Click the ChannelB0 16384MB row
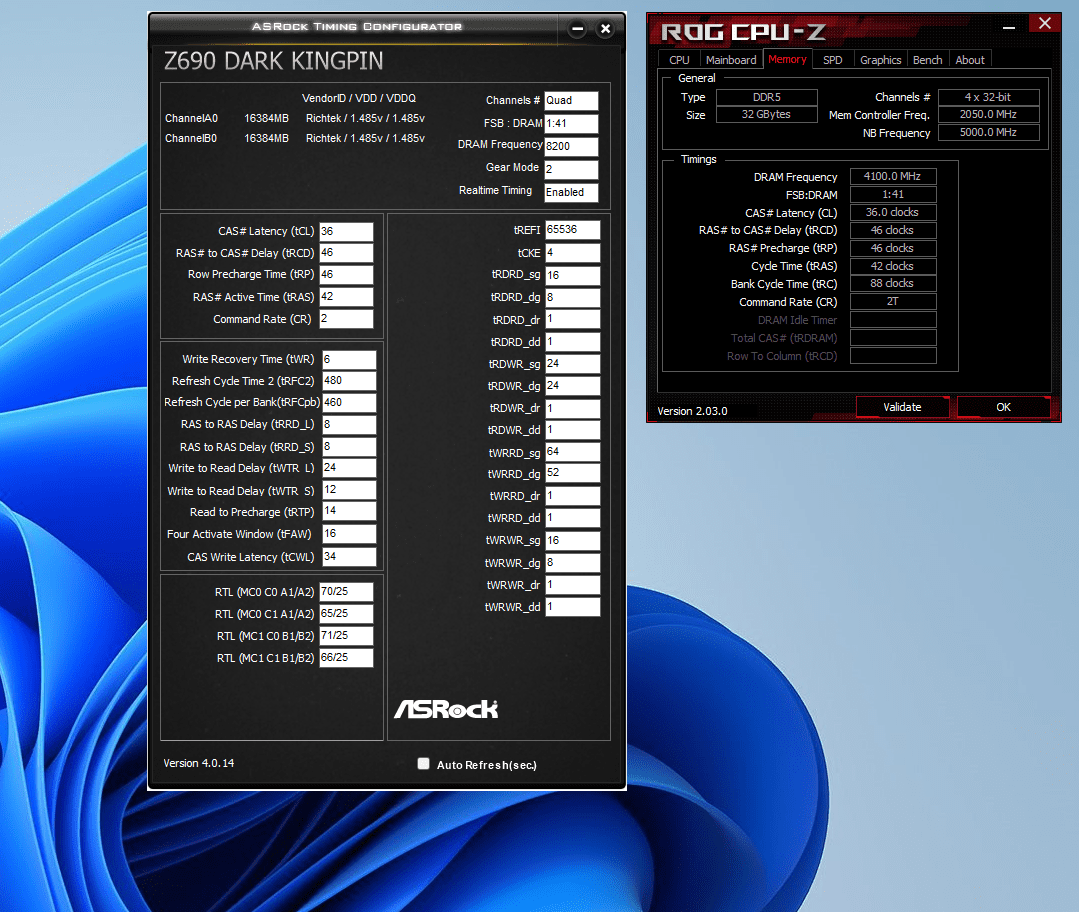This screenshot has height=912, width=1079. click(x=295, y=138)
